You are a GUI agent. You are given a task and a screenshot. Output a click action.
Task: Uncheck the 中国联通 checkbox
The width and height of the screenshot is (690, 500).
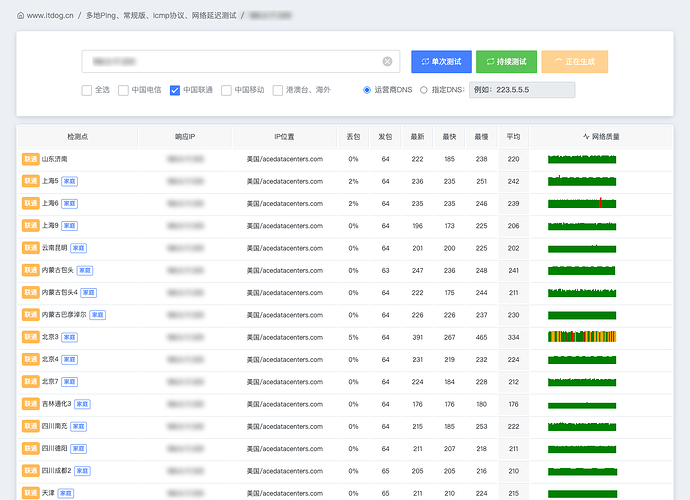coord(175,90)
